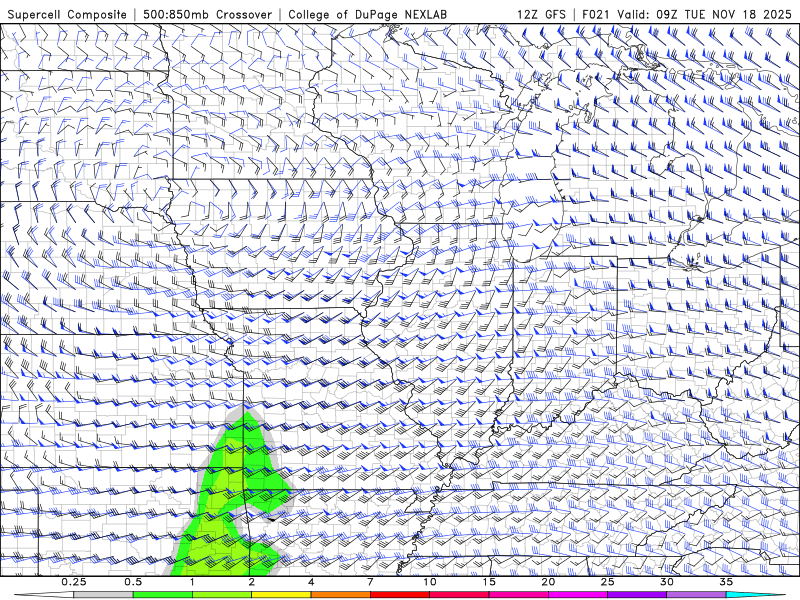Click the '2' legend value
This screenshot has width=800, height=600.
252,582
